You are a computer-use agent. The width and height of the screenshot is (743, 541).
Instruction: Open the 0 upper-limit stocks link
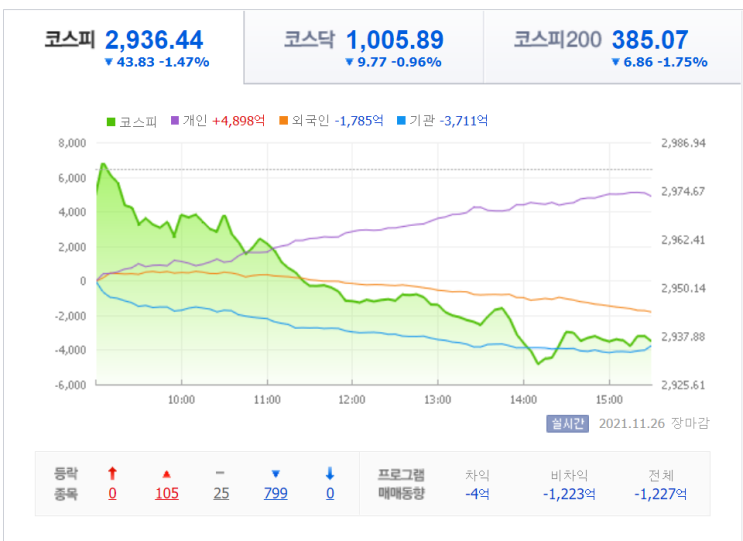[112, 493]
